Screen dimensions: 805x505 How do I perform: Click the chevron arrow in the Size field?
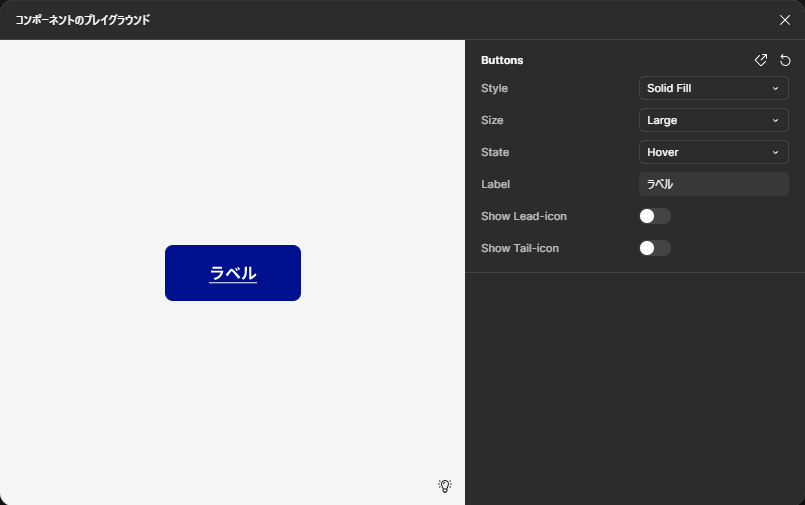pos(775,120)
